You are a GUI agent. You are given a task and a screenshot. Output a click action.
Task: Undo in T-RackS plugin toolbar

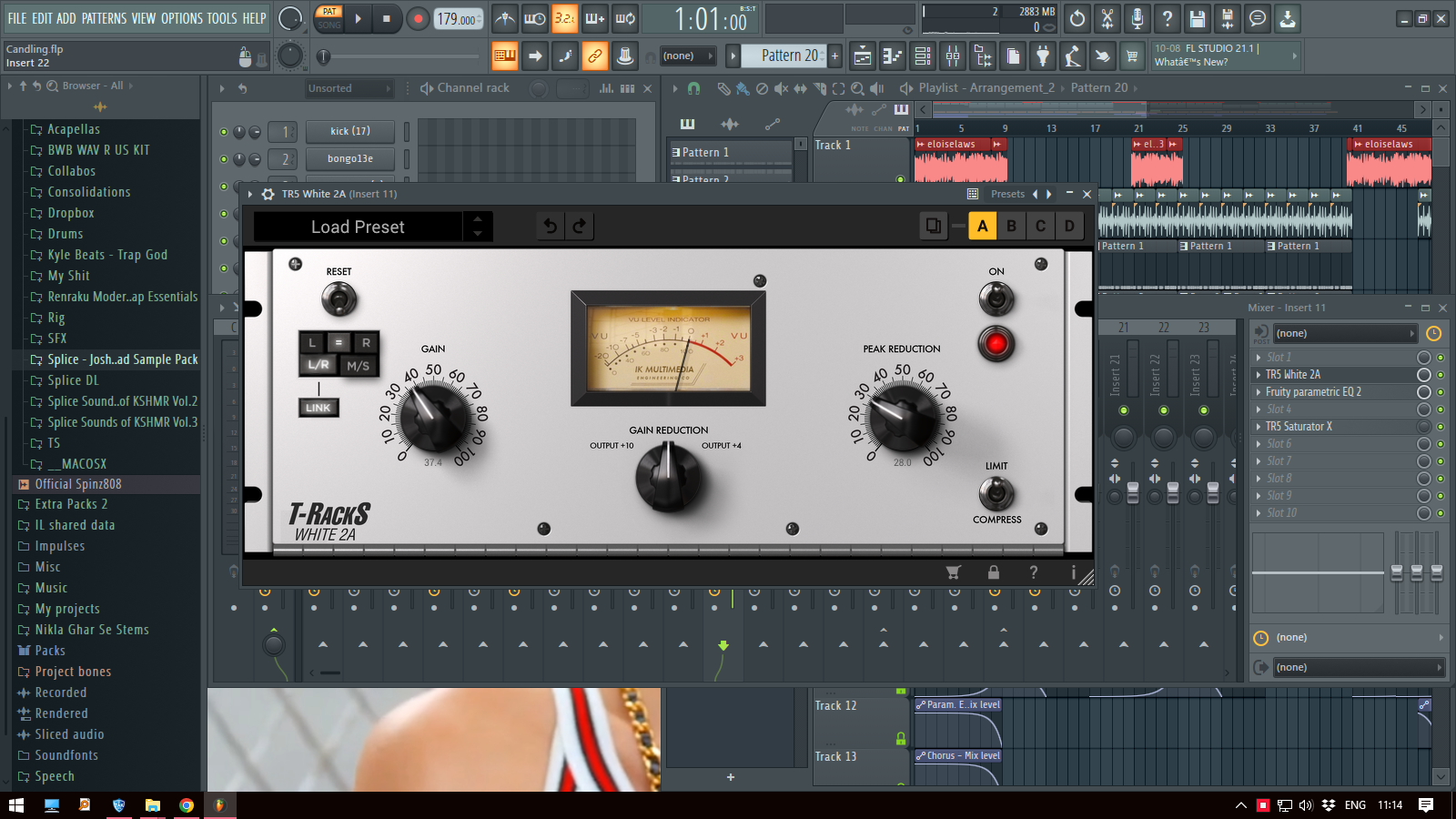click(x=551, y=226)
